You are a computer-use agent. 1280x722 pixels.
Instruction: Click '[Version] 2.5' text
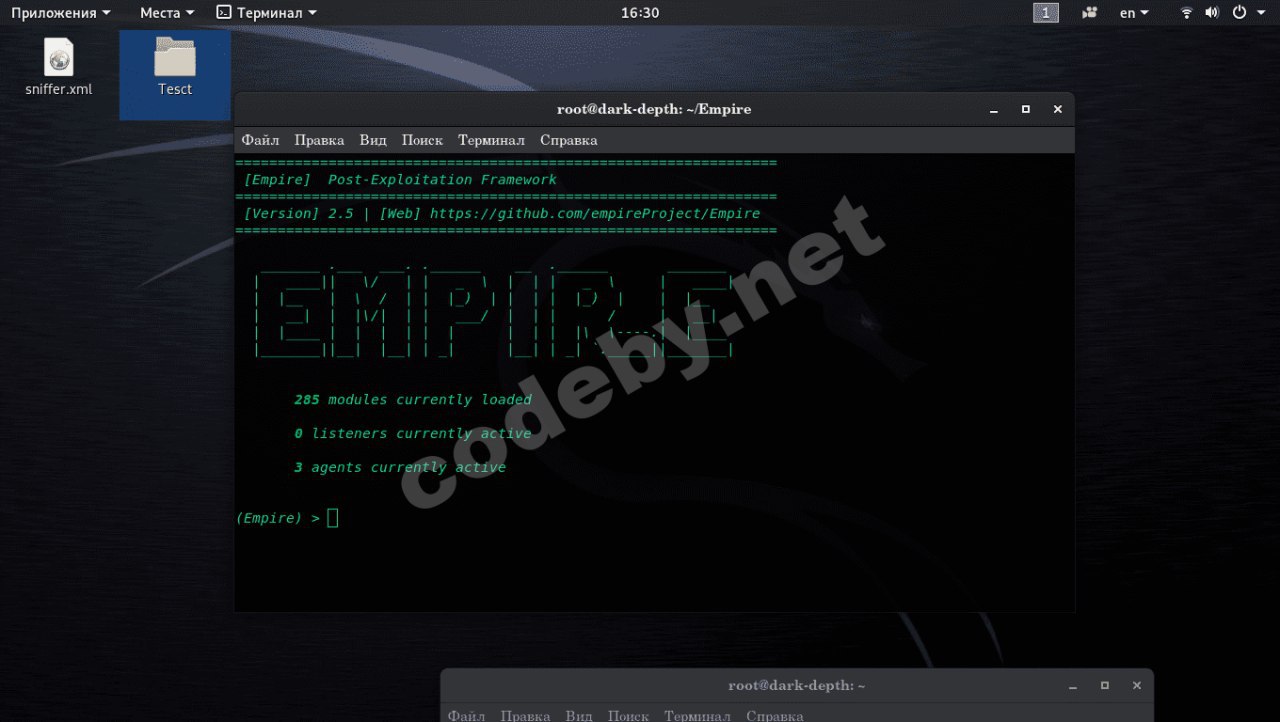click(300, 213)
